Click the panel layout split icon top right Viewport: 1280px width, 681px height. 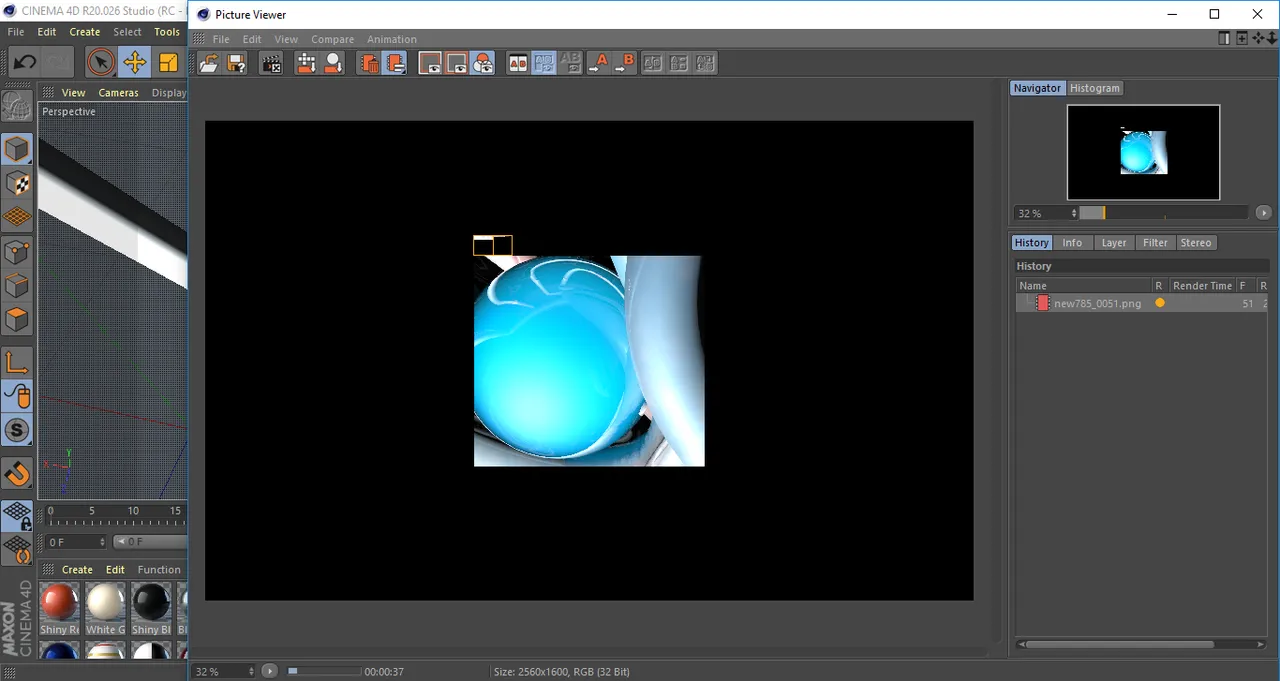[1224, 38]
